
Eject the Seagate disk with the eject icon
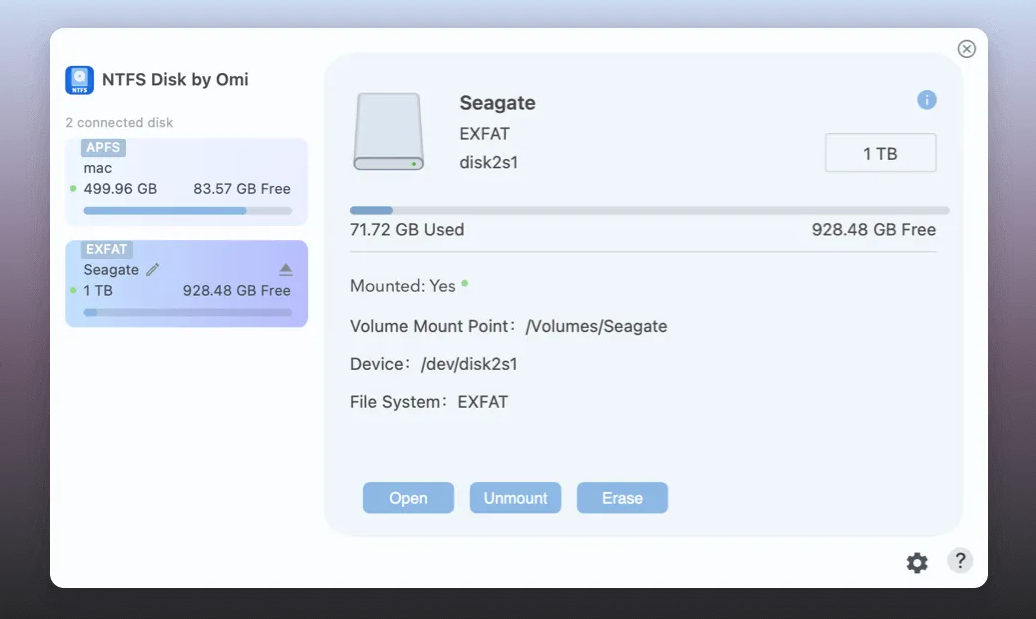[285, 270]
